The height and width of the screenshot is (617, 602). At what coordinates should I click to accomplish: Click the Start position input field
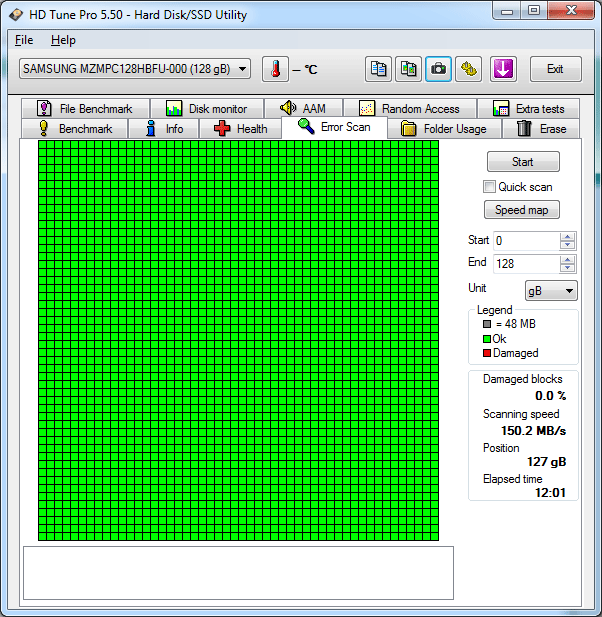[x=527, y=241]
